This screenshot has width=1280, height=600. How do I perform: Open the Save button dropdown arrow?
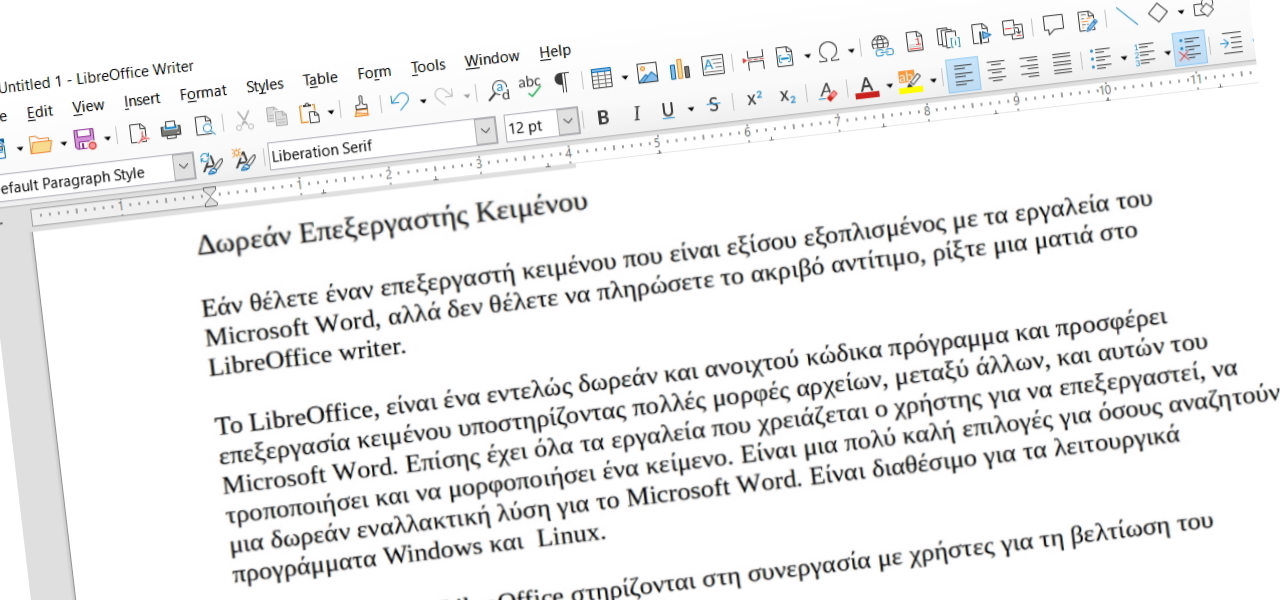(x=106, y=137)
